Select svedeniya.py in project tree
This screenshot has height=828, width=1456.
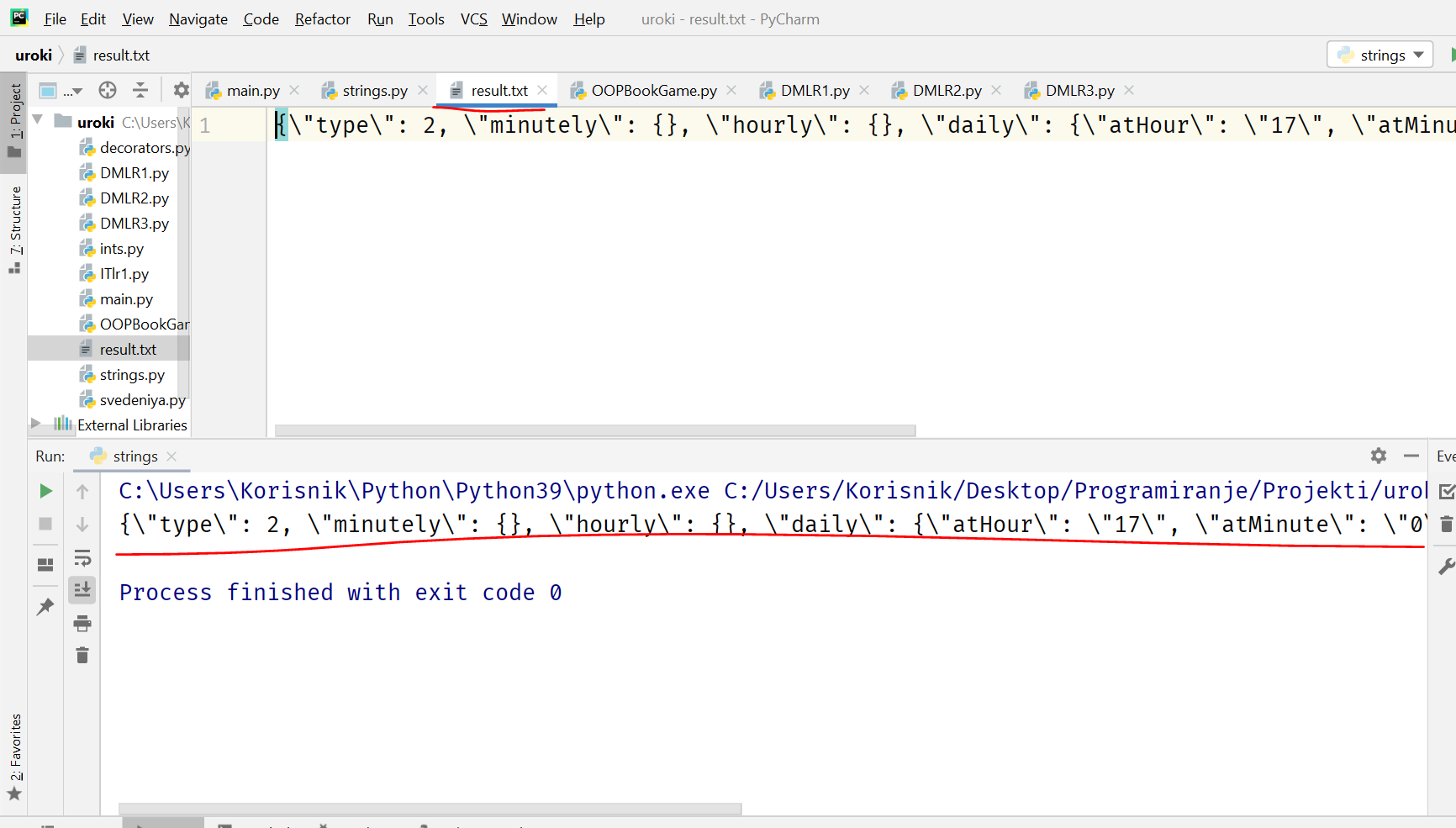109,400
